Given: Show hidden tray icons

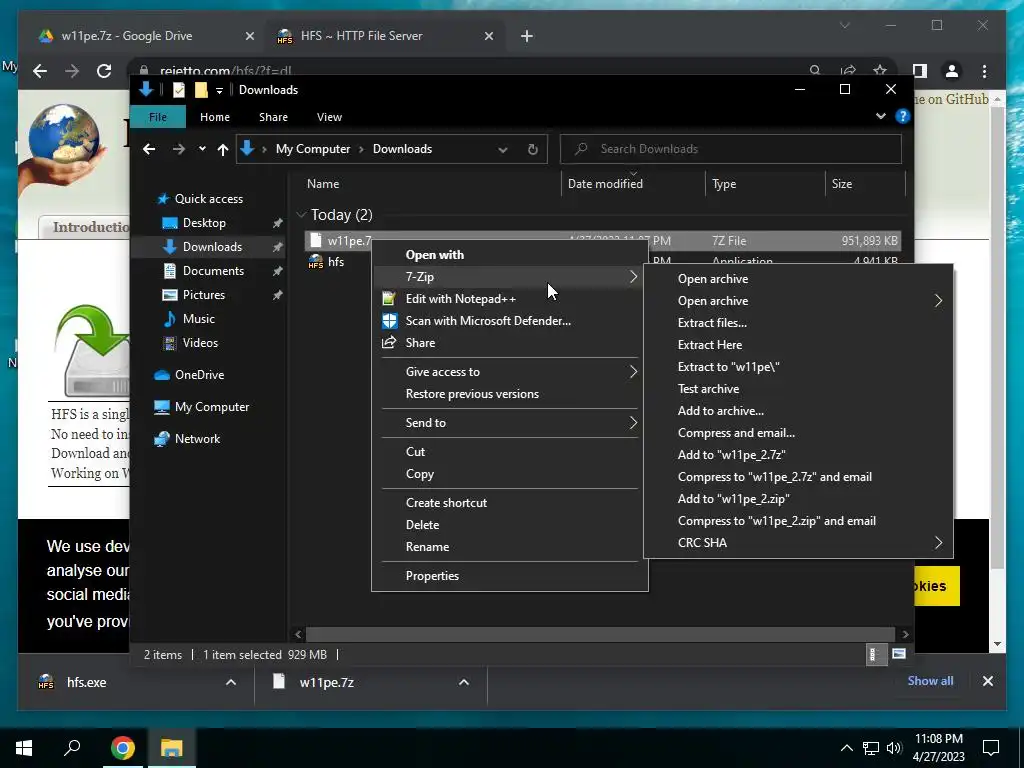Looking at the screenshot, I should pos(846,748).
